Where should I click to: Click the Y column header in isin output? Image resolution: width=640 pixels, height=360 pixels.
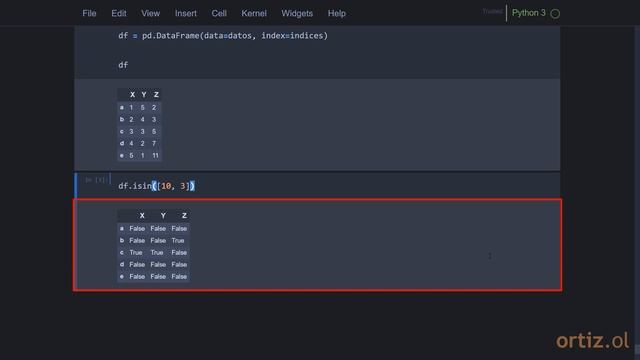[x=163, y=216]
